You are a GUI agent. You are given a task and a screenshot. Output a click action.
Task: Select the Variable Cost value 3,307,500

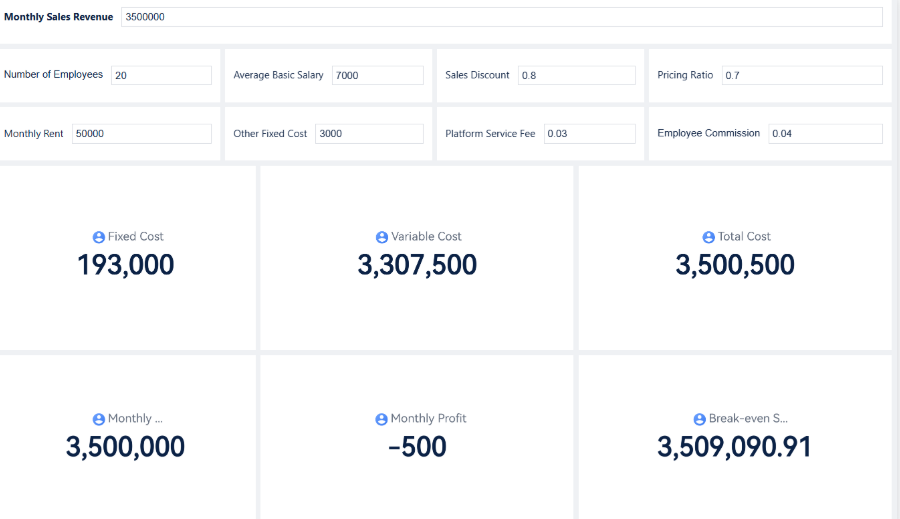point(417,265)
